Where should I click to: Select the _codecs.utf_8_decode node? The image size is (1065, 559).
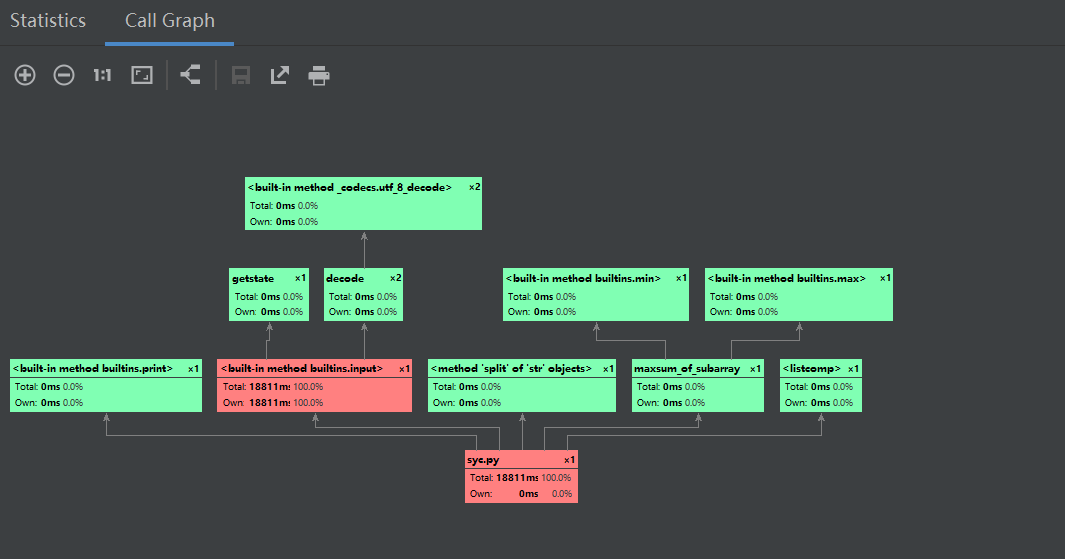tap(364, 204)
